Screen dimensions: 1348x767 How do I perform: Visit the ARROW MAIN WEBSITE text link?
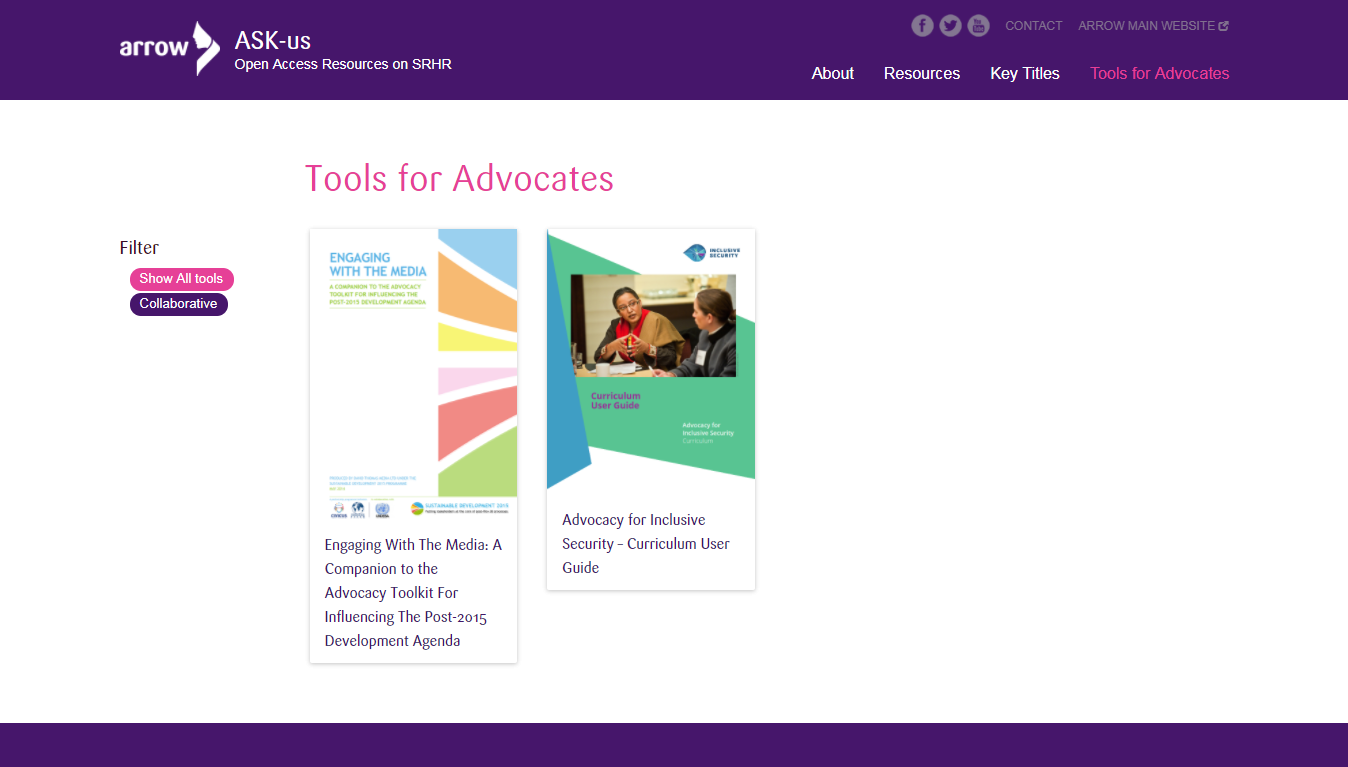[x=1146, y=26]
